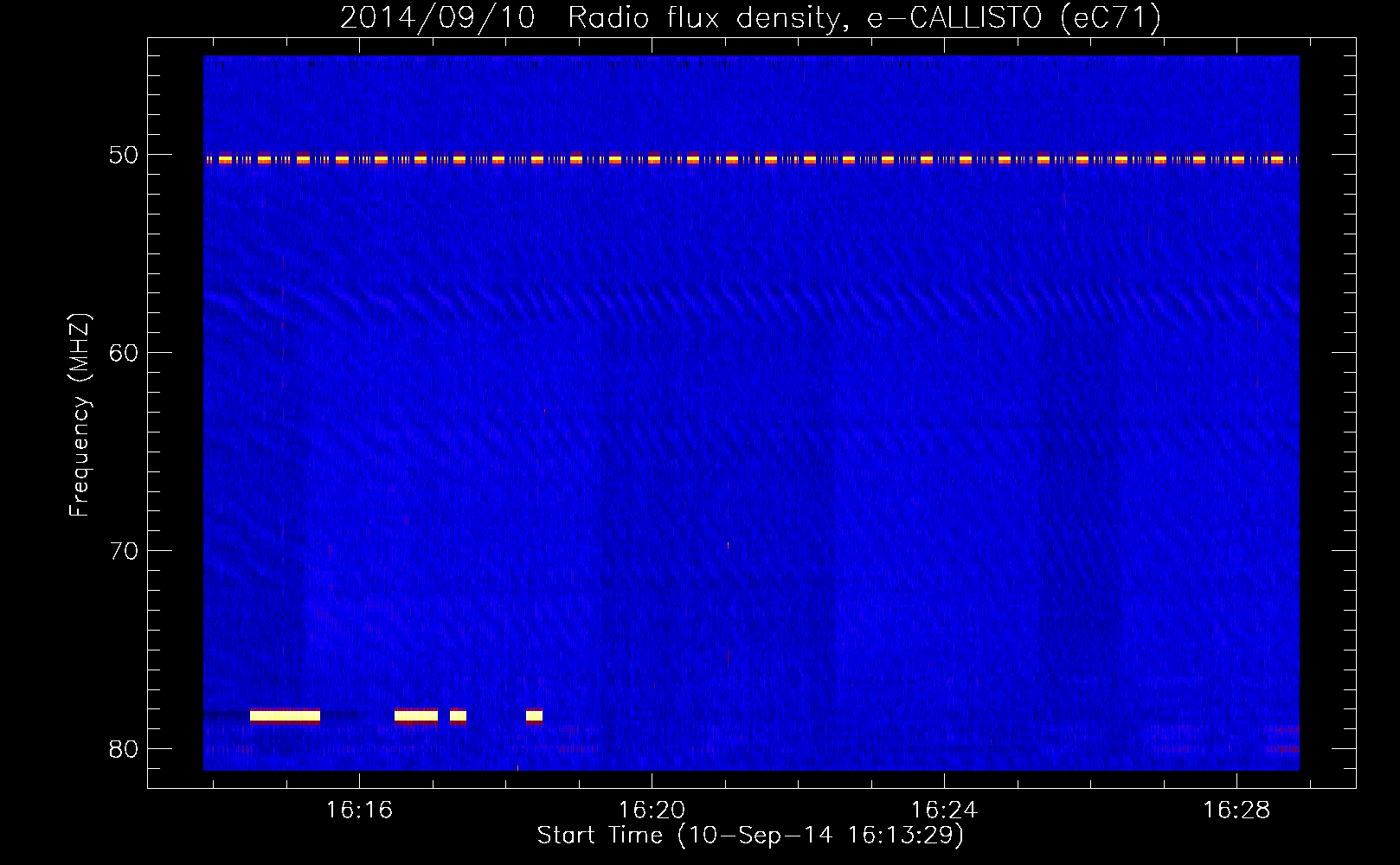Click the 70 frequency tick label
This screenshot has height=865, width=1400.
124,551
